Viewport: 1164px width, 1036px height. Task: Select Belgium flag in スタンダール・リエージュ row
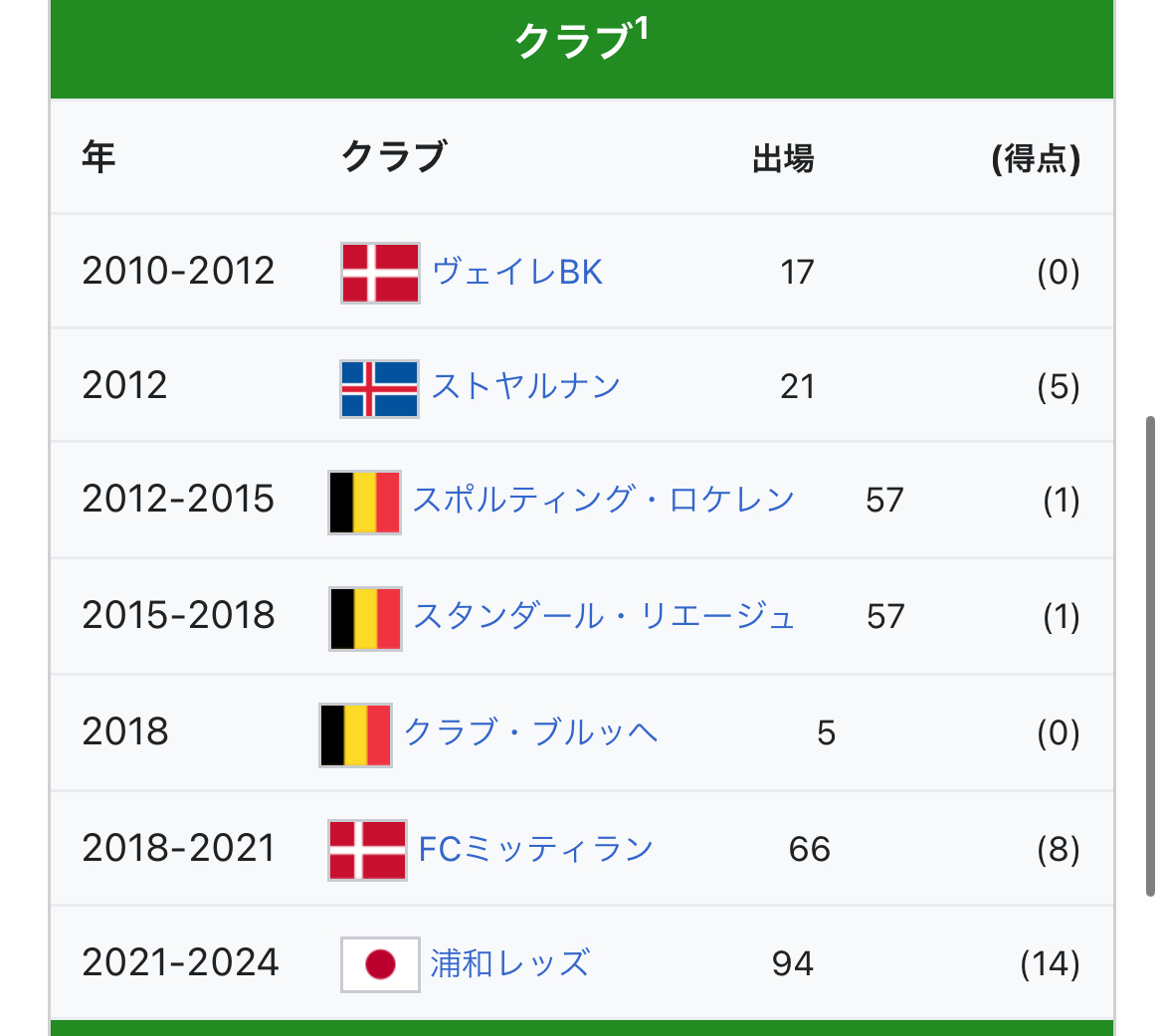(x=365, y=619)
